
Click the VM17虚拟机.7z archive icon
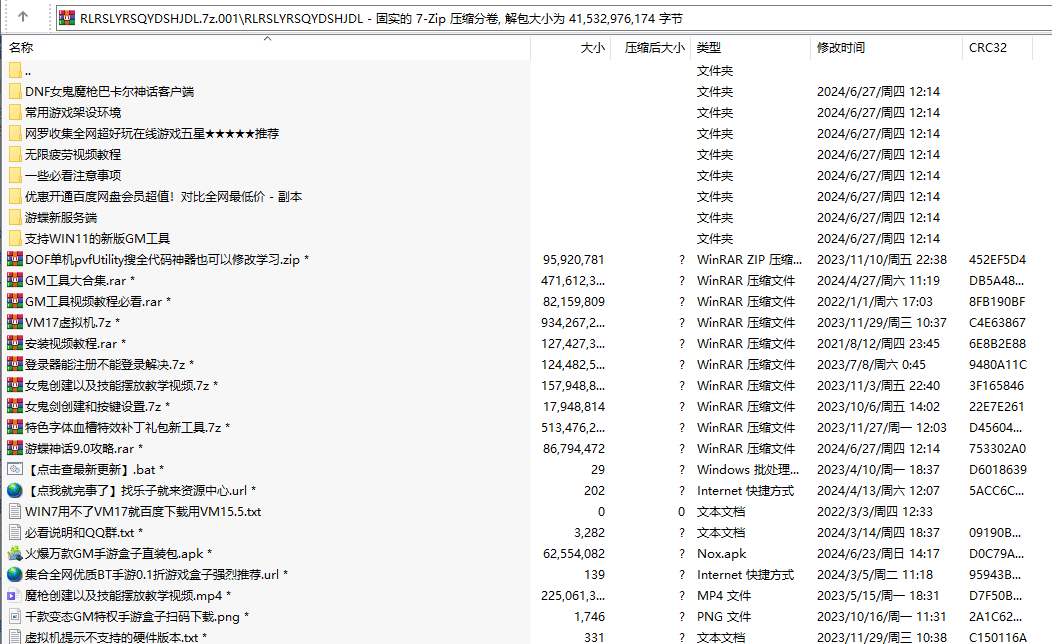[14, 322]
